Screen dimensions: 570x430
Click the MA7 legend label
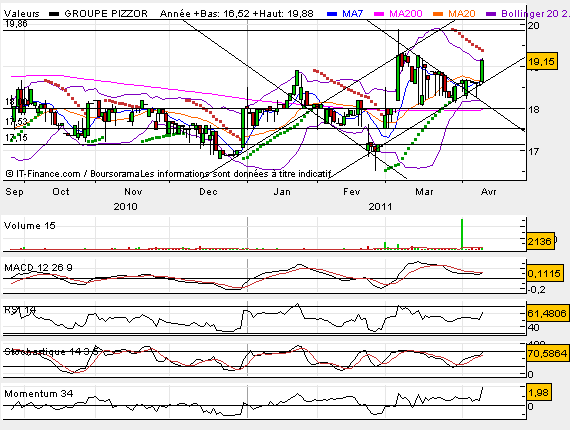coord(352,14)
